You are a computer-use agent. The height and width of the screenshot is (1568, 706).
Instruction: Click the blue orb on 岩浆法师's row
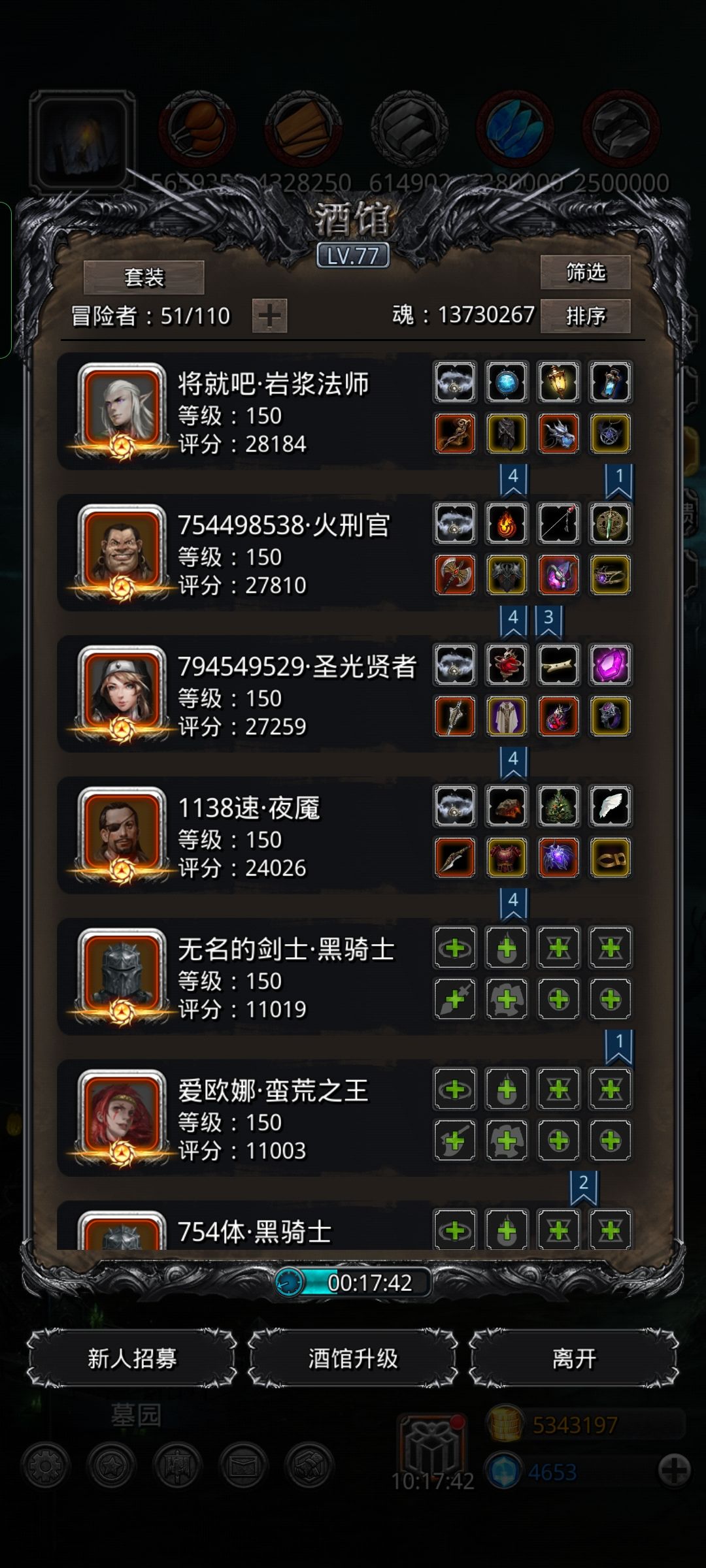click(507, 382)
